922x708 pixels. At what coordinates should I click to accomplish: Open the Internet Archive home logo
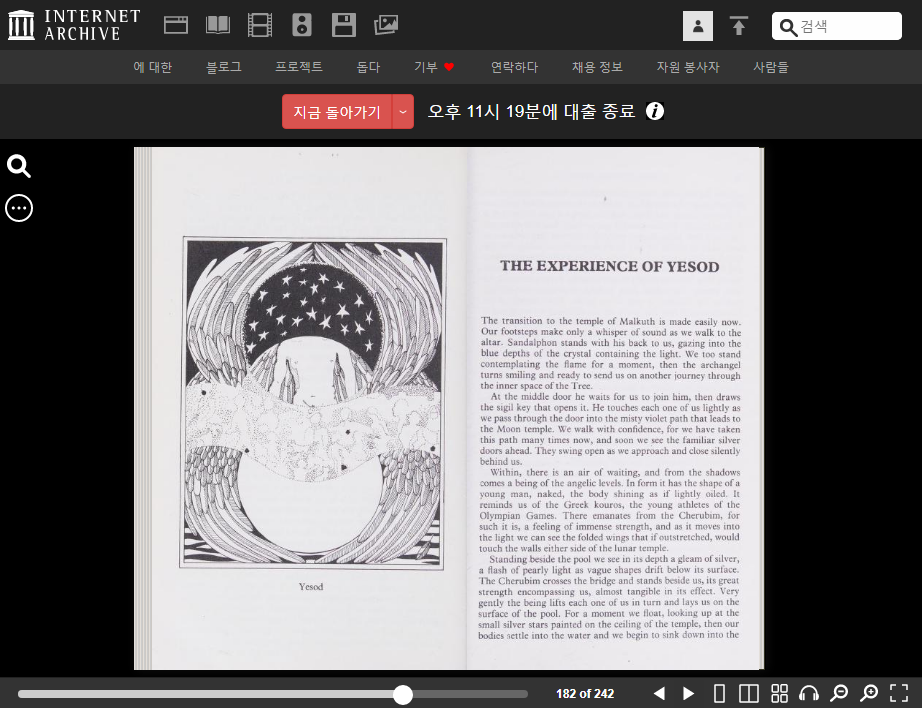pos(74,25)
